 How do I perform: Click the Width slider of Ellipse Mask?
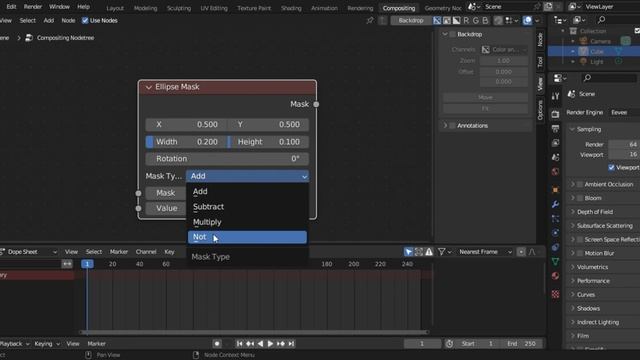tap(187, 142)
